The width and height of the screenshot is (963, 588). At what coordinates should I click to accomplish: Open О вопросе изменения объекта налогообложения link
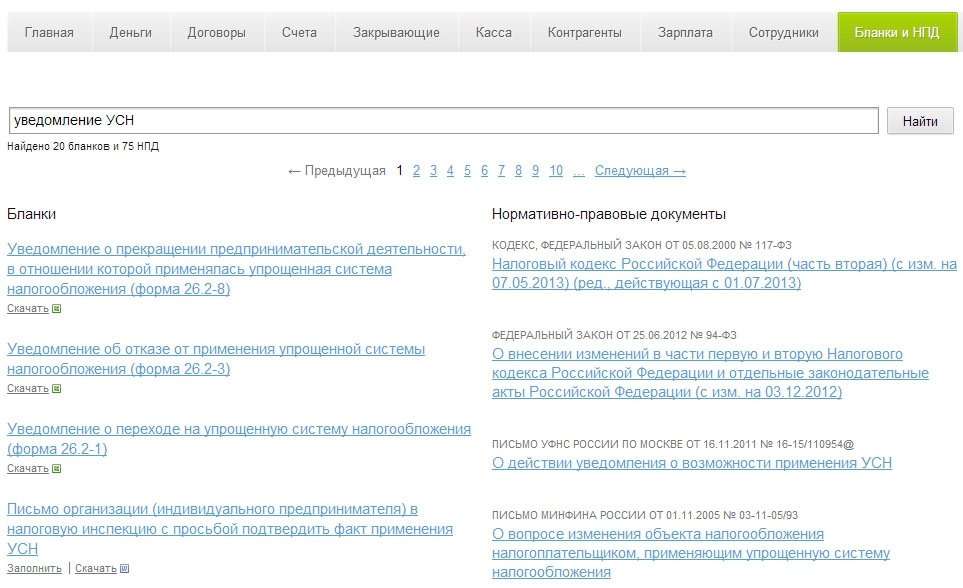pos(691,553)
